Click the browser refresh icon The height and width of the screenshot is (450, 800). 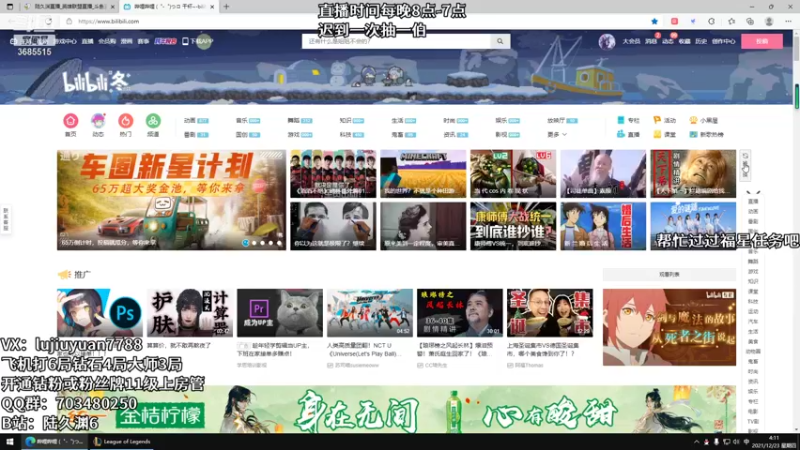(48, 21)
